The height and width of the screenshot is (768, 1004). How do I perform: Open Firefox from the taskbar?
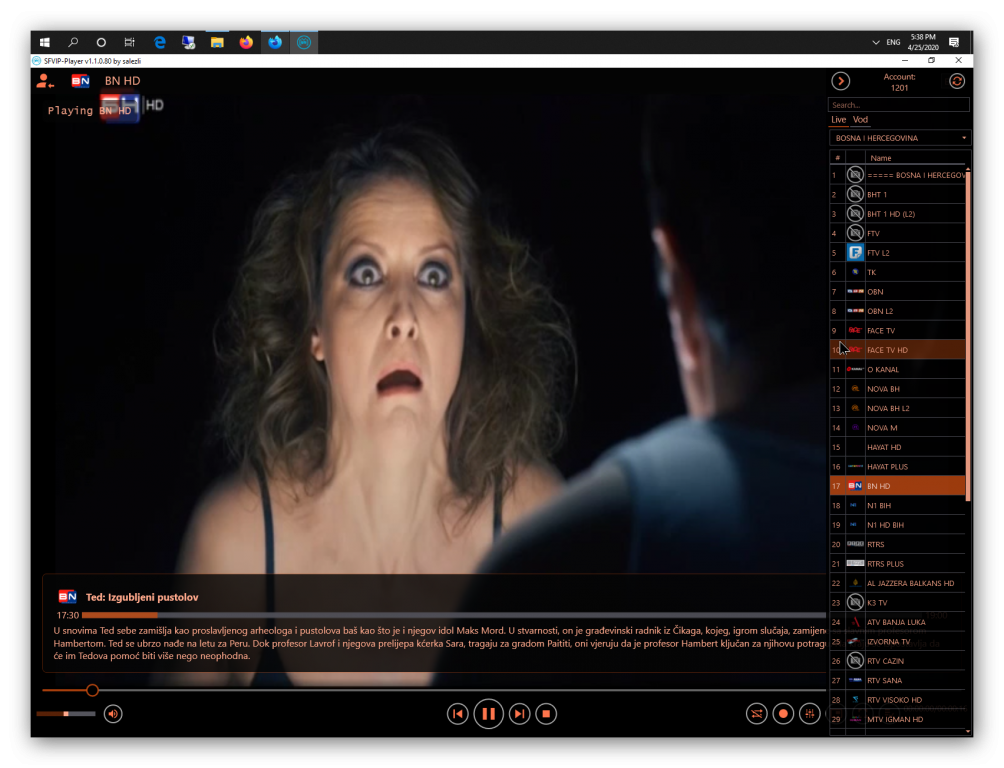tap(246, 42)
